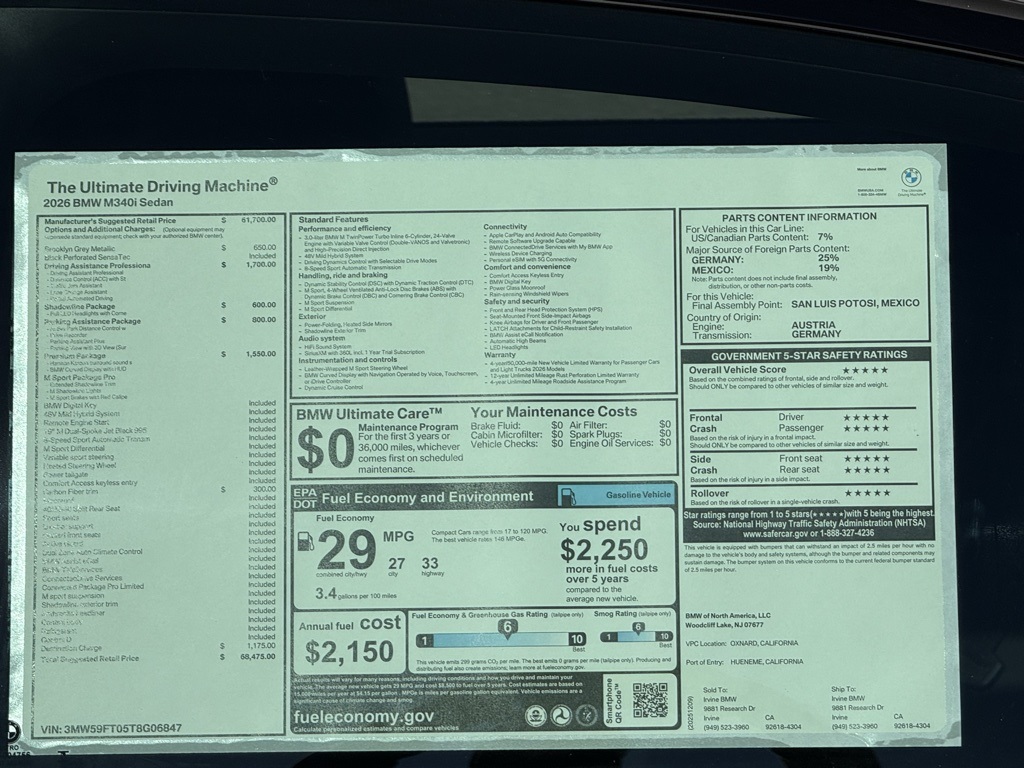Click the BMW Ultimate Care $0 figure
Screen dimensions: 1024x768
[323, 450]
